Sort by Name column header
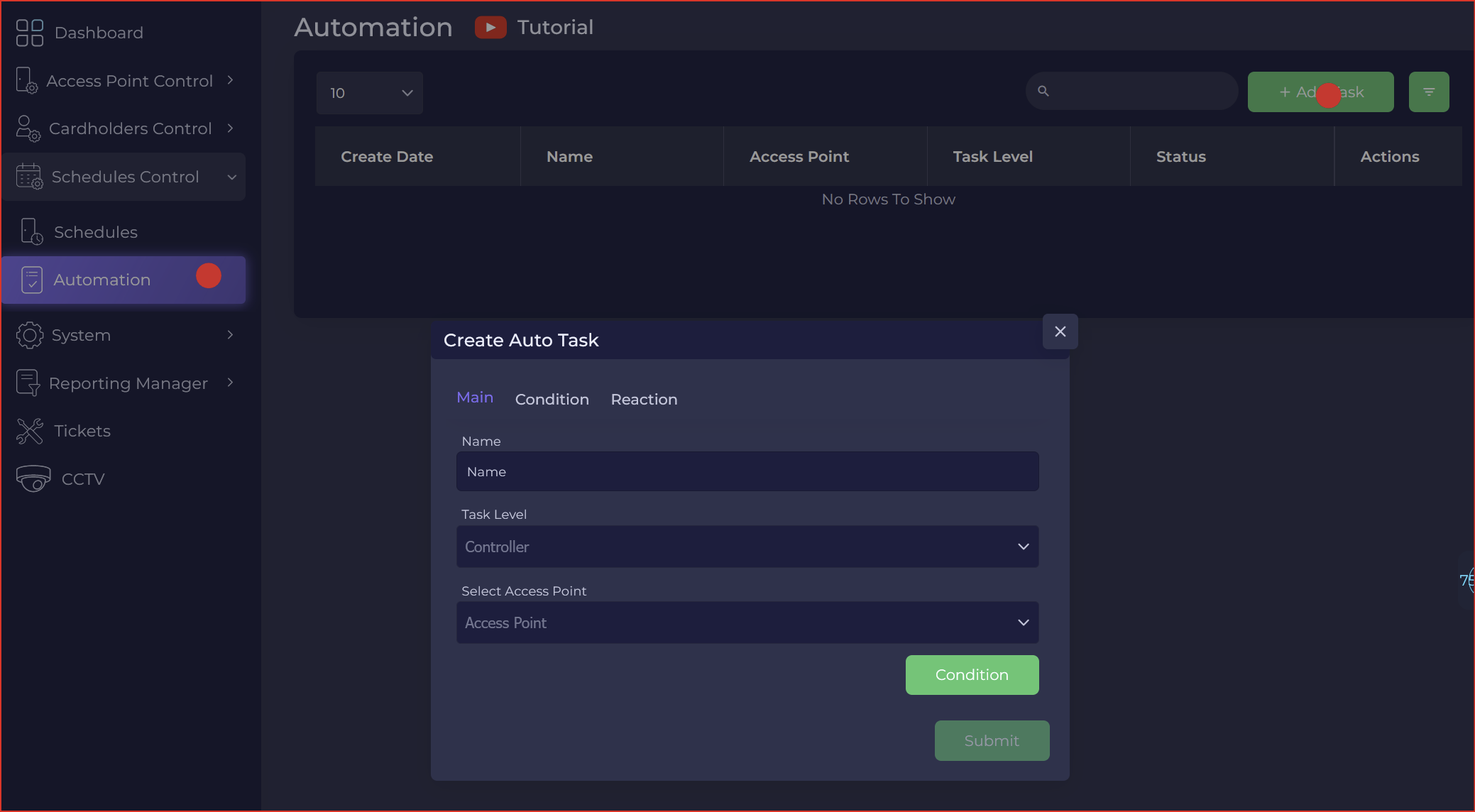This screenshot has width=1475, height=812. click(569, 157)
